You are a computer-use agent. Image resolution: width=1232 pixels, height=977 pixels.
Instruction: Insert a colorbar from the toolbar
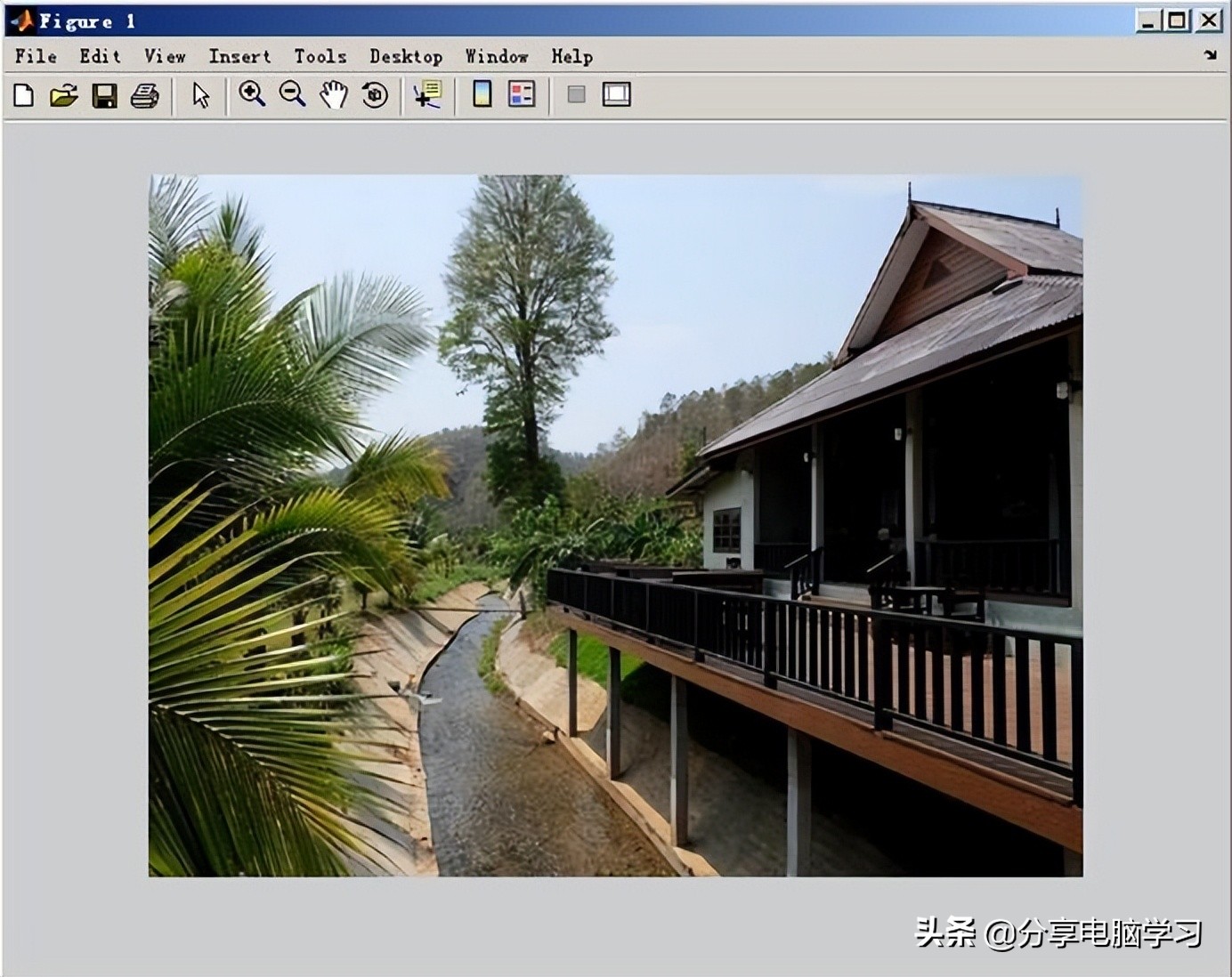tap(482, 94)
